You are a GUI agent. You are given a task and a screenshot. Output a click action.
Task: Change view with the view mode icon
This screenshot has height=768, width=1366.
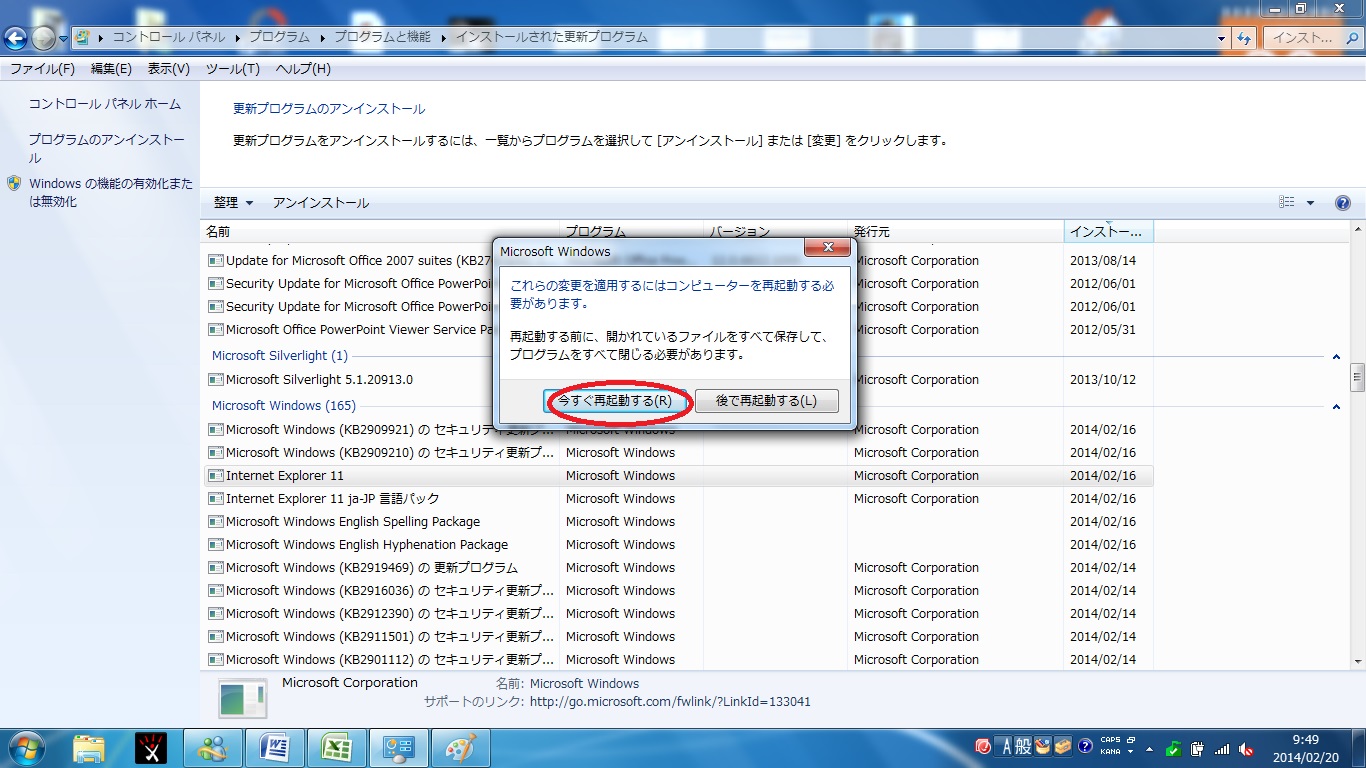point(1287,203)
